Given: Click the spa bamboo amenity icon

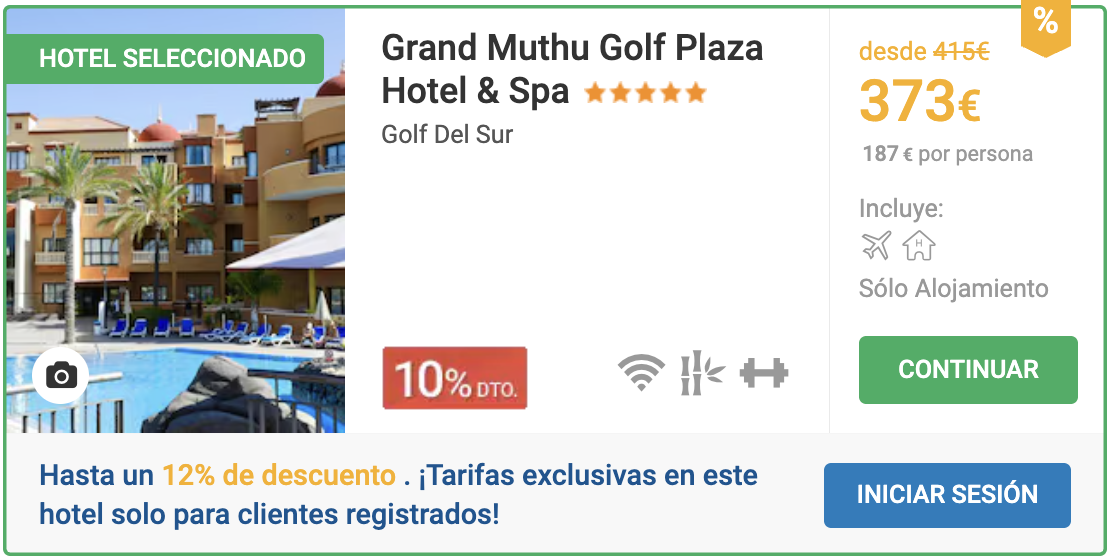Looking at the screenshot, I should pos(702,372).
